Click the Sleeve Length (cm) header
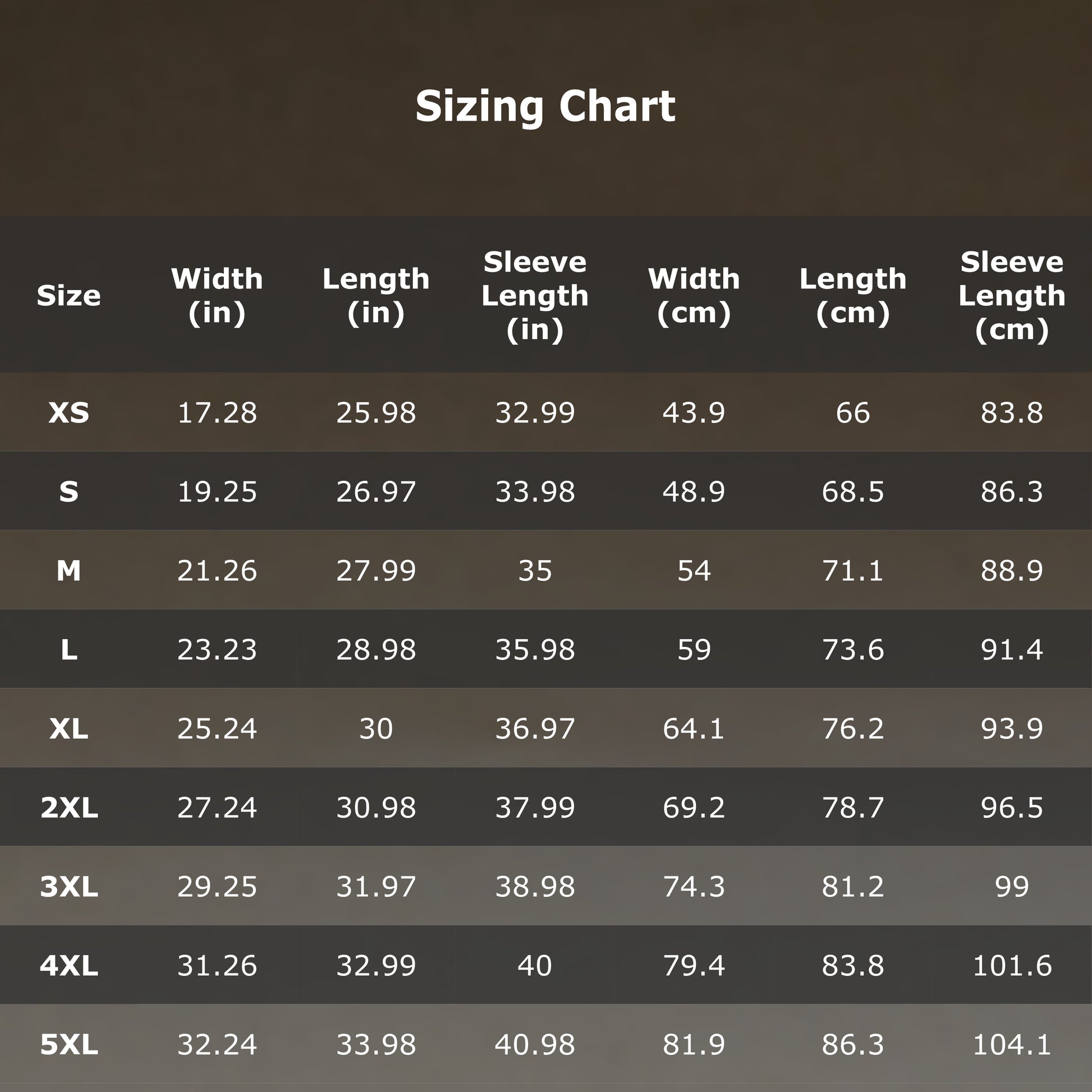This screenshot has height=1092, width=1092. [x=1011, y=296]
